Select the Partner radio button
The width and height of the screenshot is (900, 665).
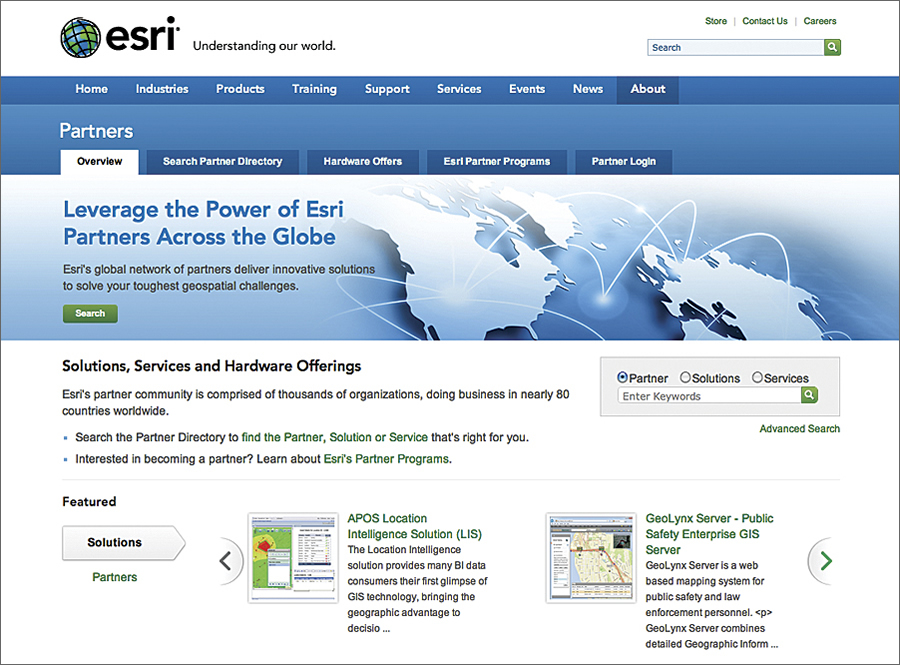[622, 378]
